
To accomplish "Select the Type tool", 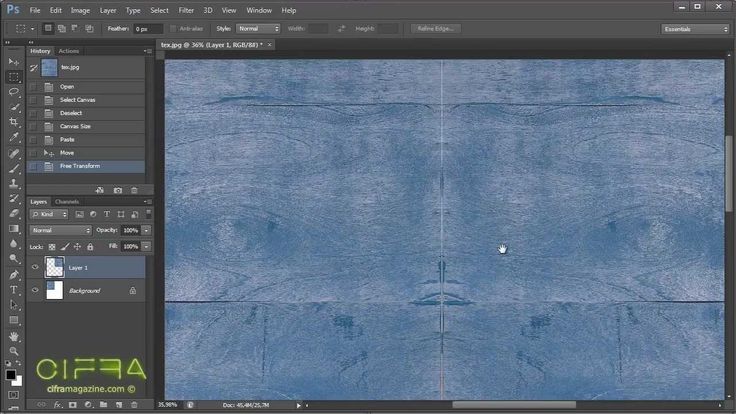I will tap(14, 290).
